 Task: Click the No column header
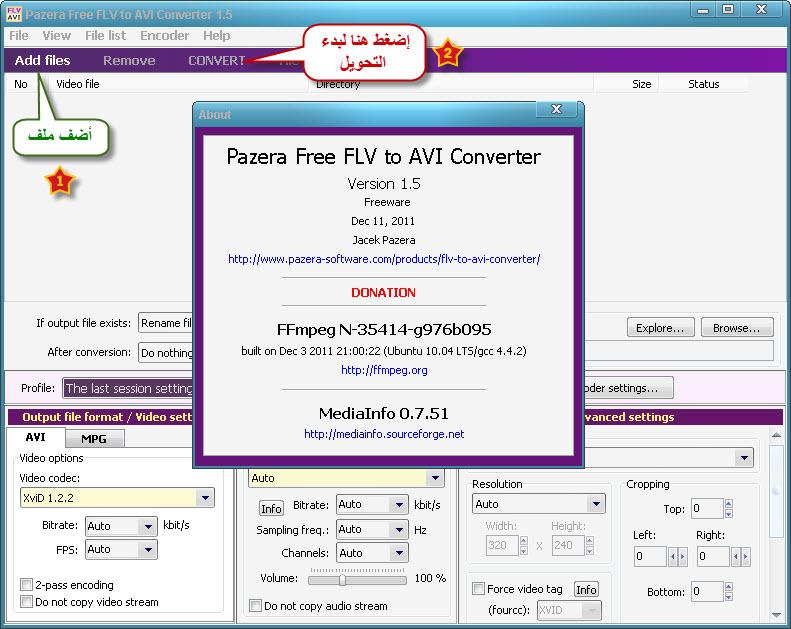coord(21,84)
